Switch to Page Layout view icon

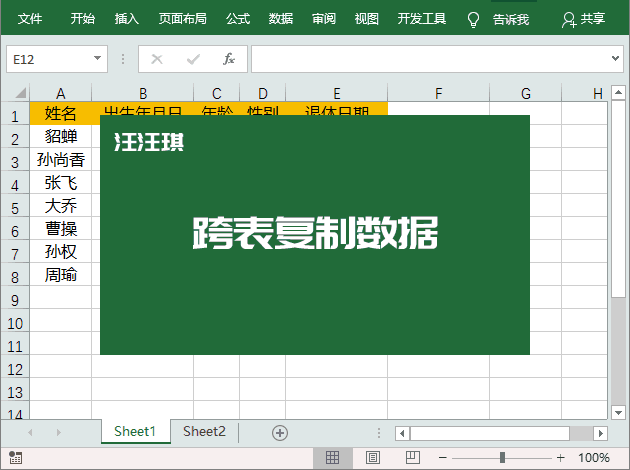373,458
